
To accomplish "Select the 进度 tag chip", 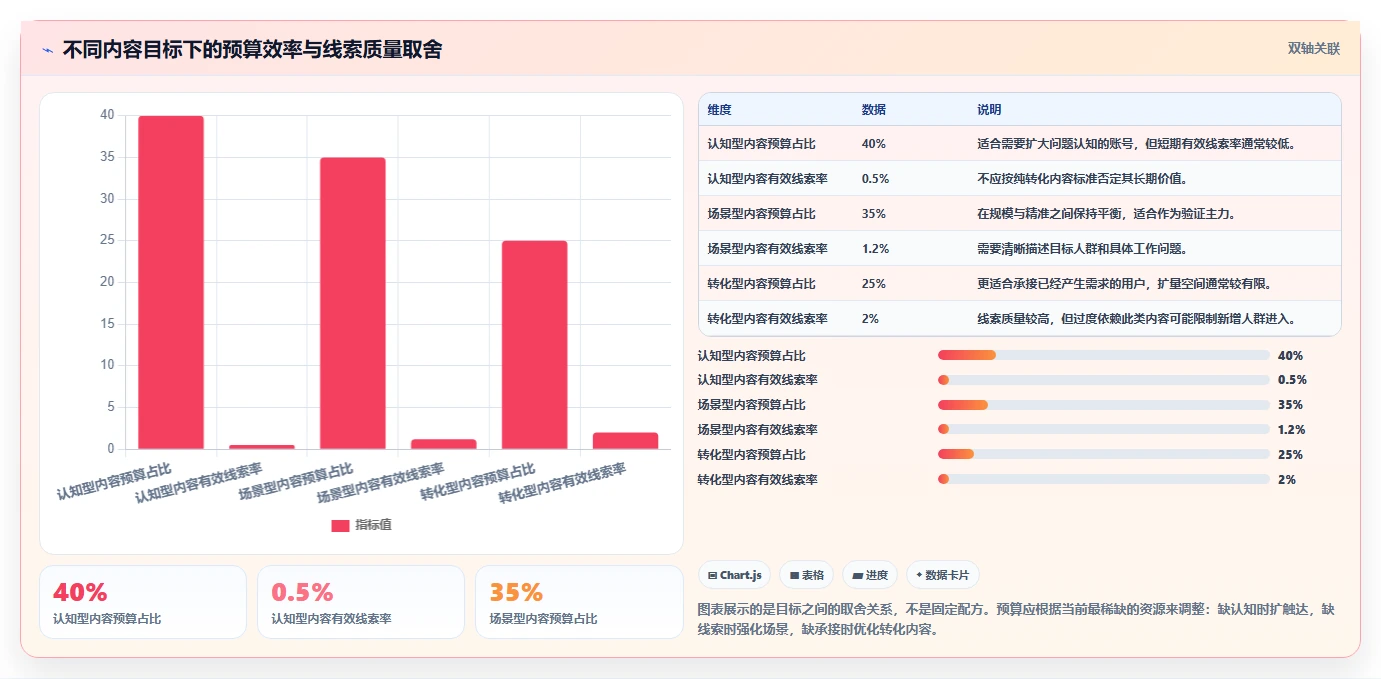I will [x=870, y=575].
